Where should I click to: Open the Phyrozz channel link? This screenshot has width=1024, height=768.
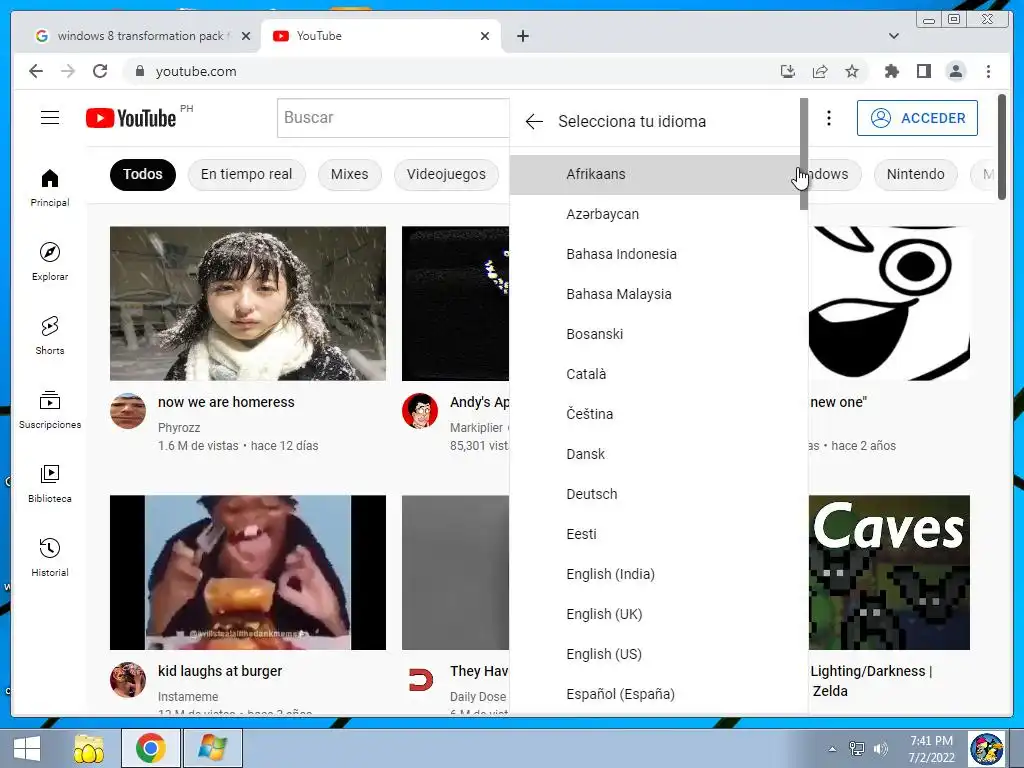click(179, 428)
